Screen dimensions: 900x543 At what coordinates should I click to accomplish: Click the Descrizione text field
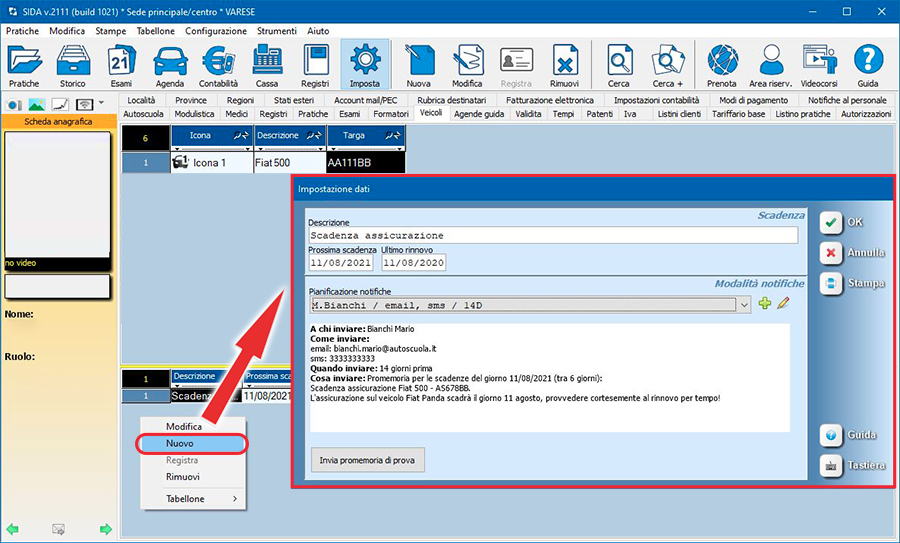click(x=552, y=235)
